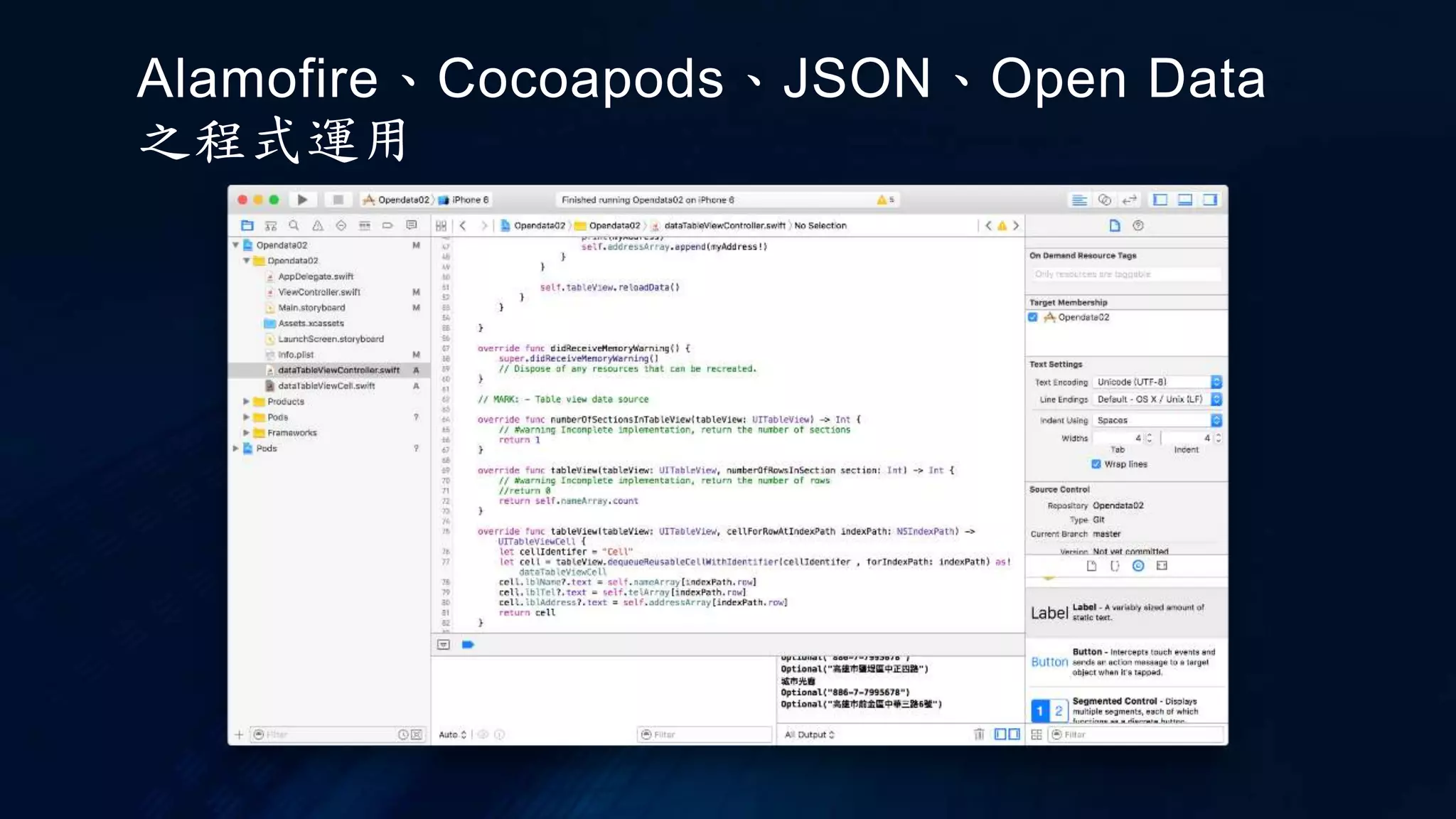Open the assistant editor
Screen dimensions: 1456x819
coord(1104,200)
